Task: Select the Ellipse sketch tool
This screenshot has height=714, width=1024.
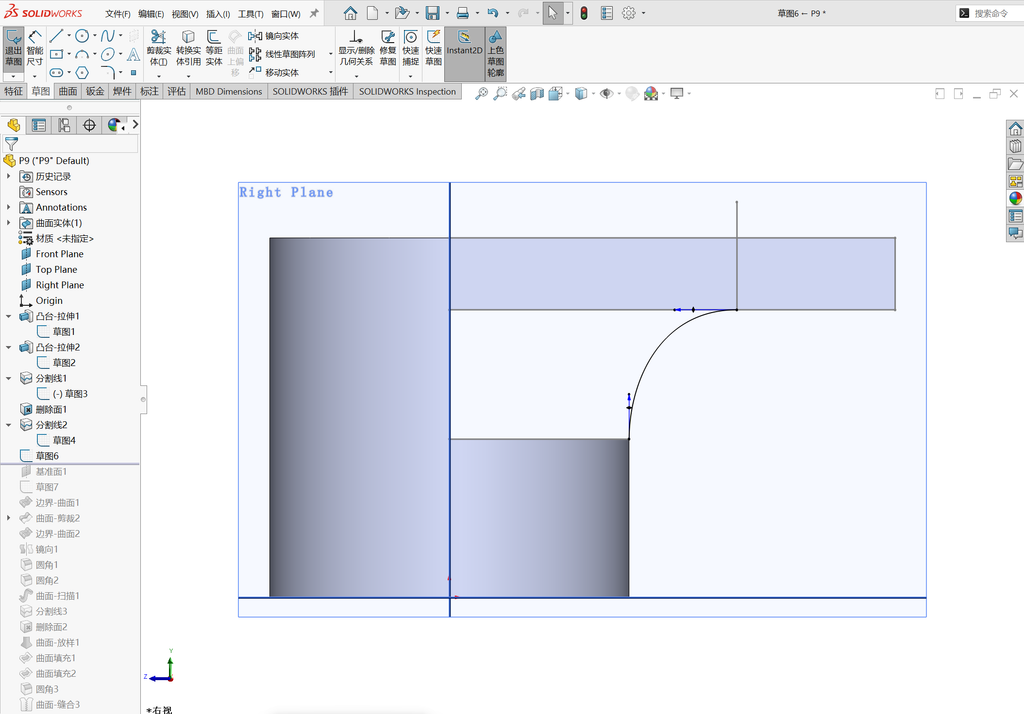Action: click(x=108, y=54)
